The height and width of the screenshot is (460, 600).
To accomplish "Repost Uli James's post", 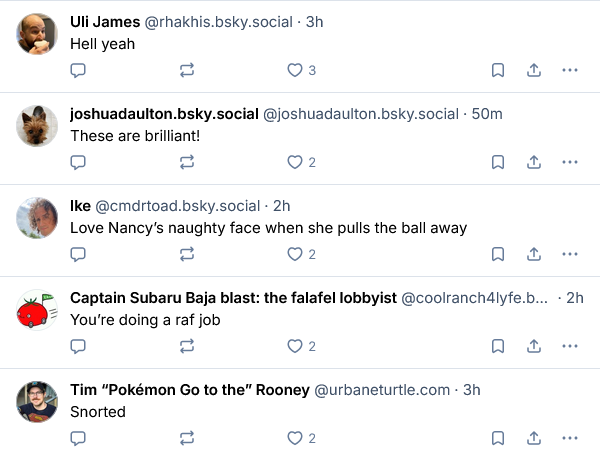I will coord(186,70).
